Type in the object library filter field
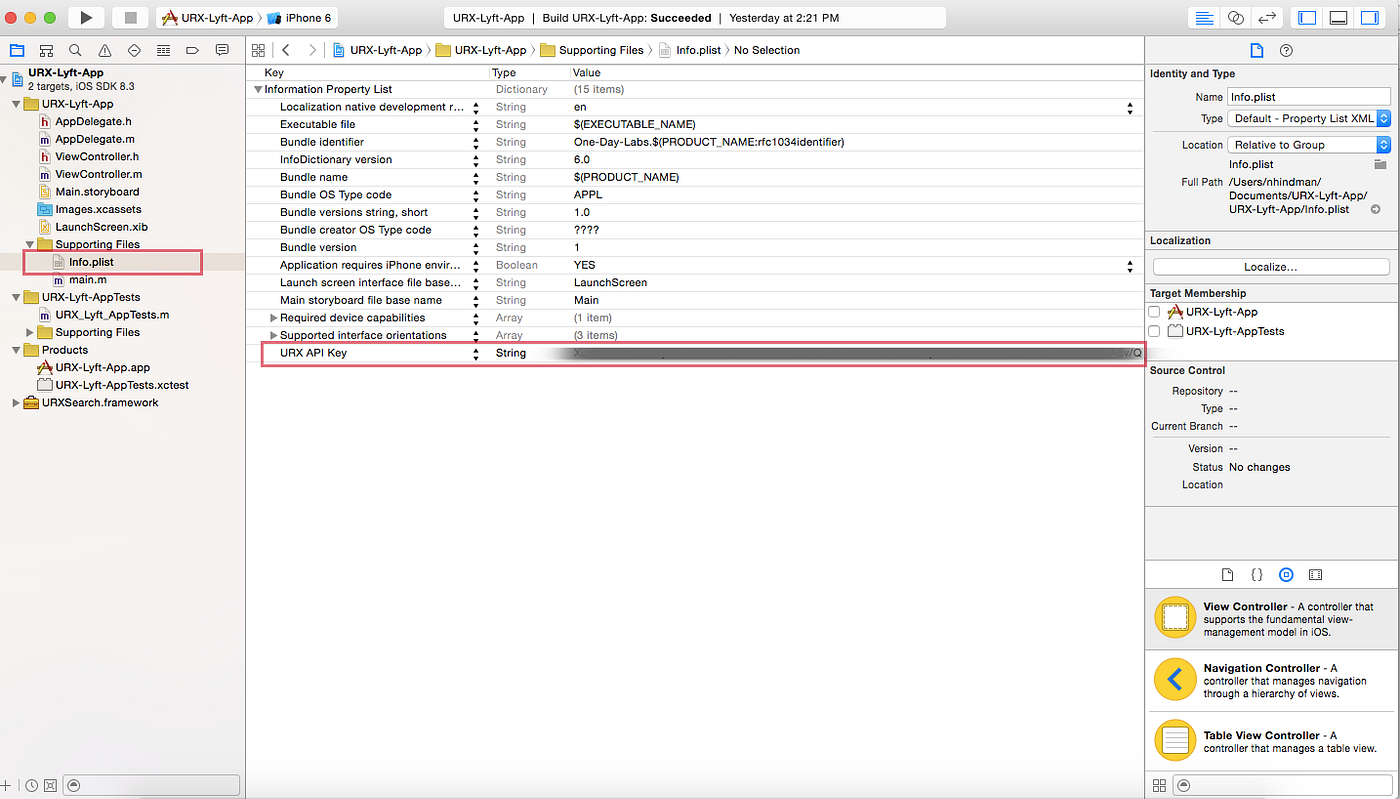Screen dimensions: 1400x799 tap(1283, 786)
